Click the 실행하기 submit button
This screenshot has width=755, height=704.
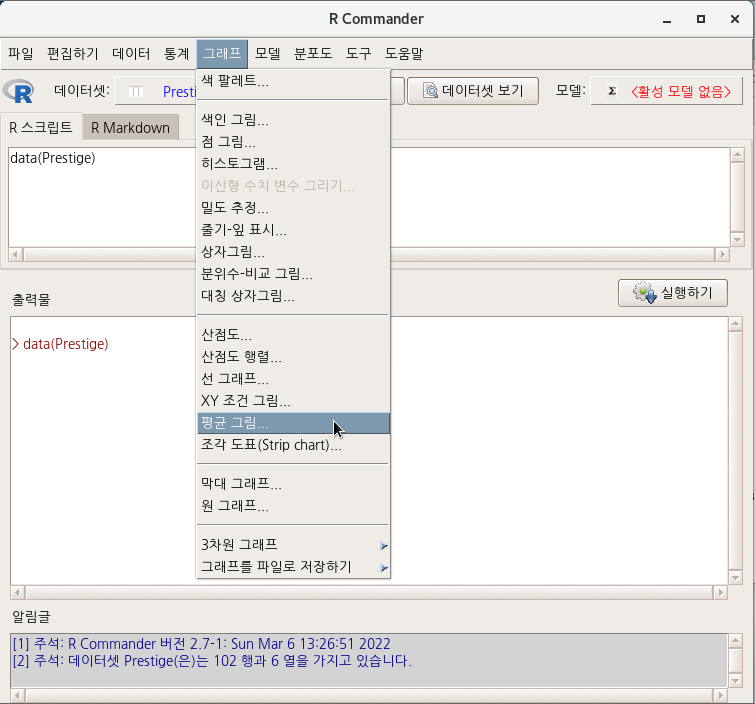pyautogui.click(x=673, y=292)
